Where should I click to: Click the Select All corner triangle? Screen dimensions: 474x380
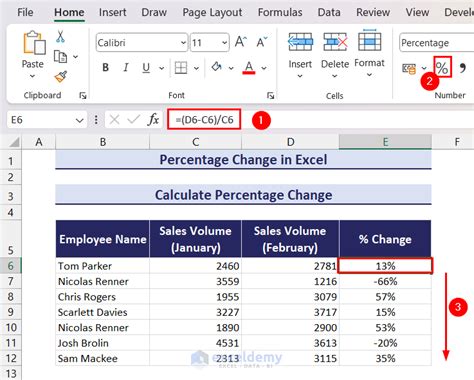14,142
